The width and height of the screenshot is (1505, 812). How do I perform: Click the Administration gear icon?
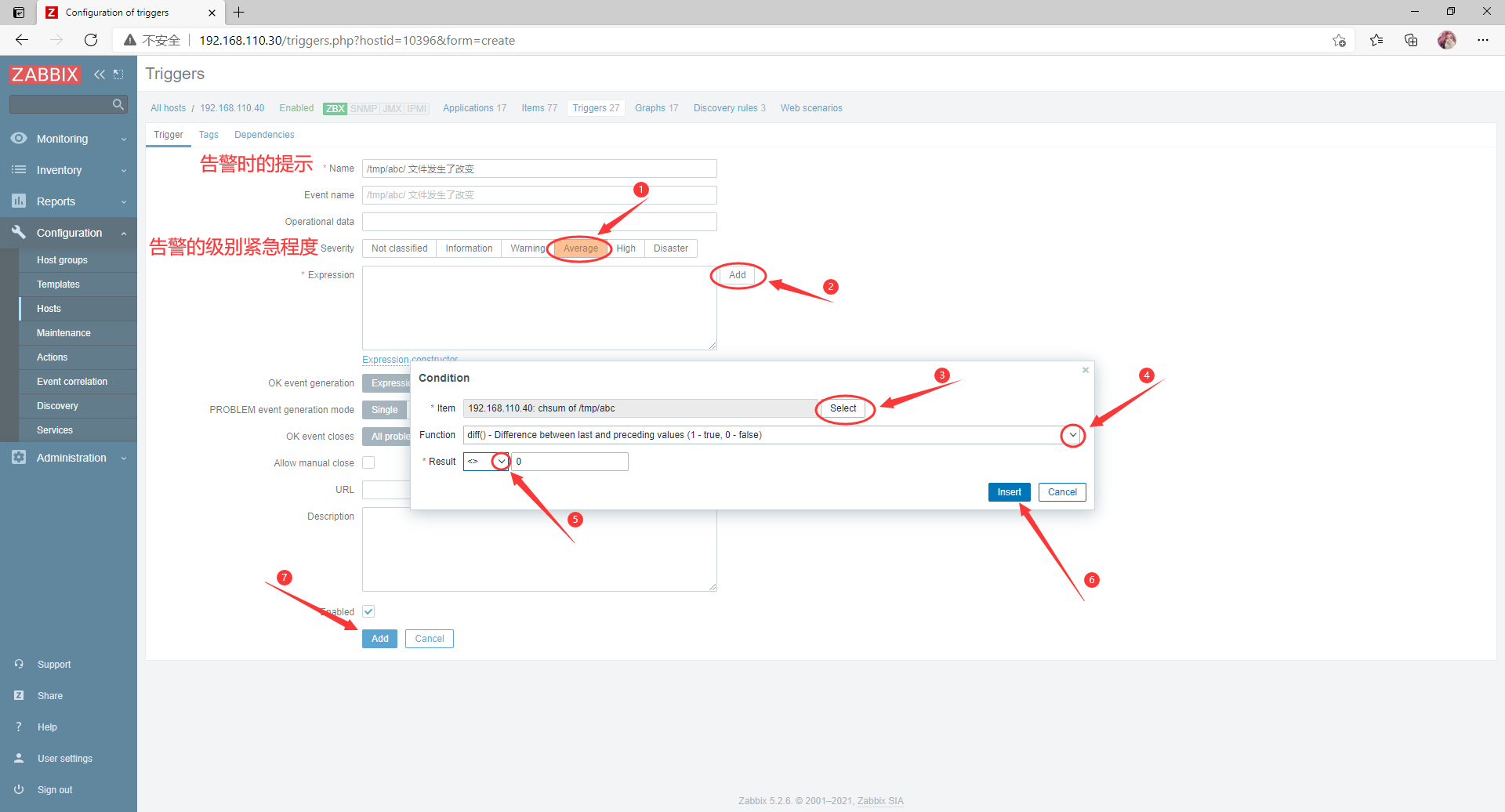pos(19,457)
